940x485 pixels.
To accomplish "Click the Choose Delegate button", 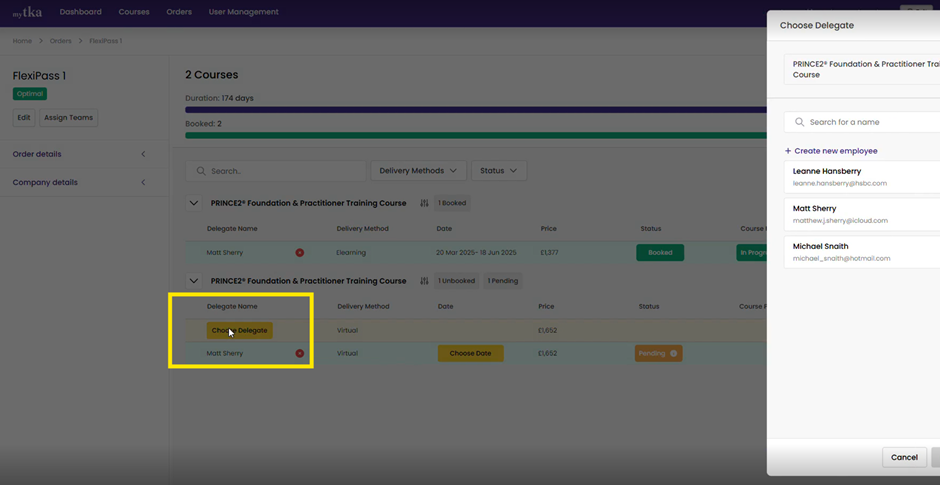I will click(240, 330).
